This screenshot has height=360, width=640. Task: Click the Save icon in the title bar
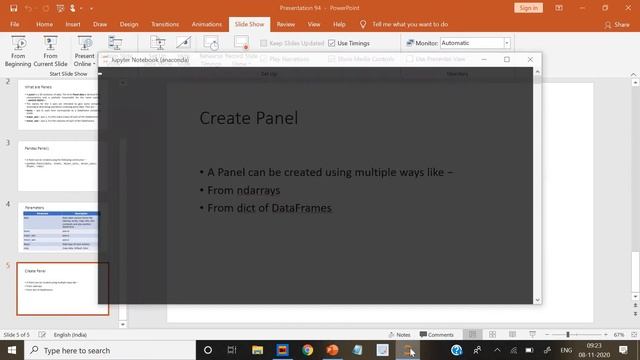click(13, 8)
